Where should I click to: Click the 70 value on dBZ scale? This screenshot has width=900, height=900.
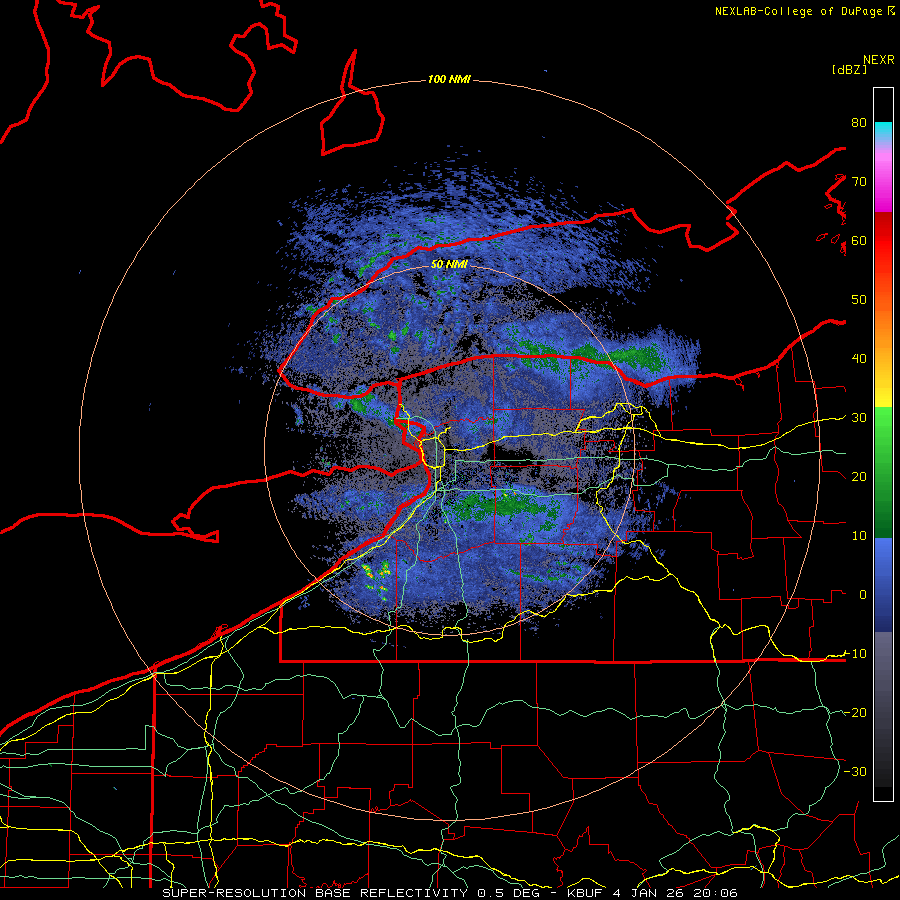point(859,182)
